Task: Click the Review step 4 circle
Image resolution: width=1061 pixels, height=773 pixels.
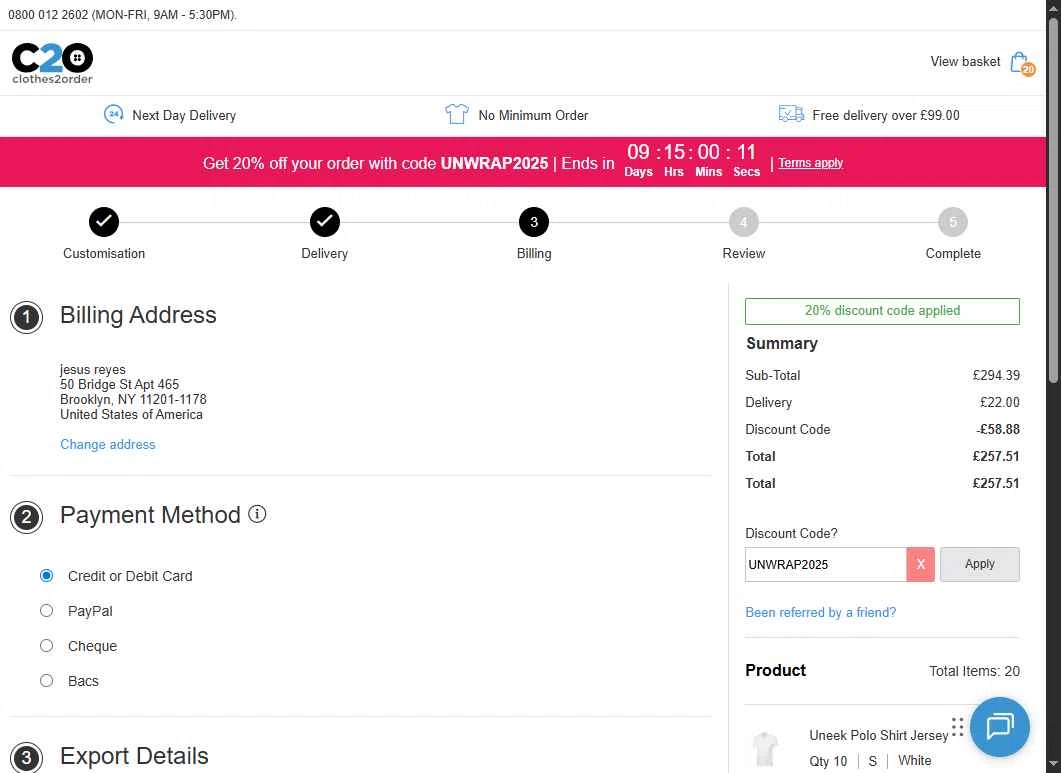Action: tap(744, 222)
